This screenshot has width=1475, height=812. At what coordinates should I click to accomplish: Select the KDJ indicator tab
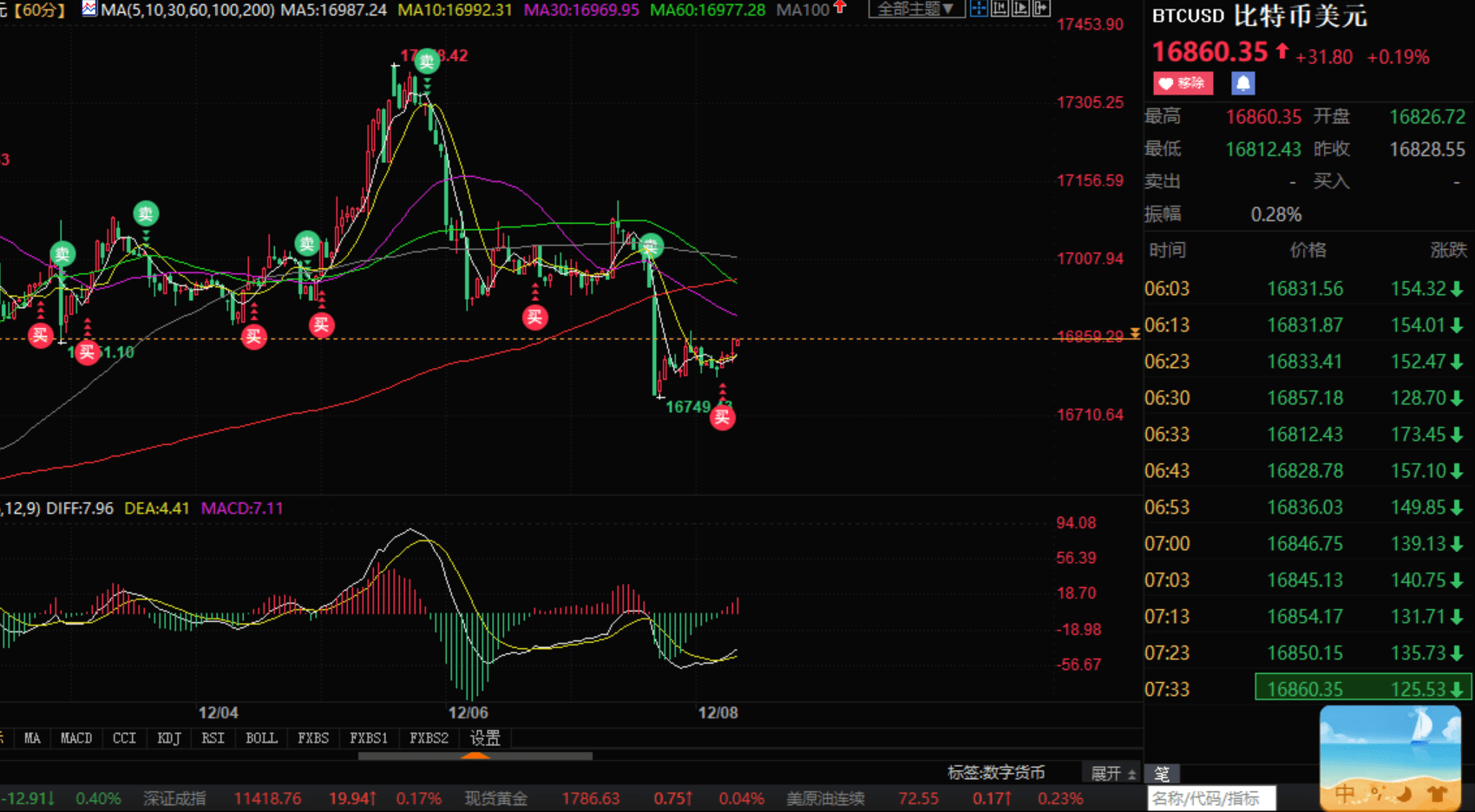click(169, 738)
